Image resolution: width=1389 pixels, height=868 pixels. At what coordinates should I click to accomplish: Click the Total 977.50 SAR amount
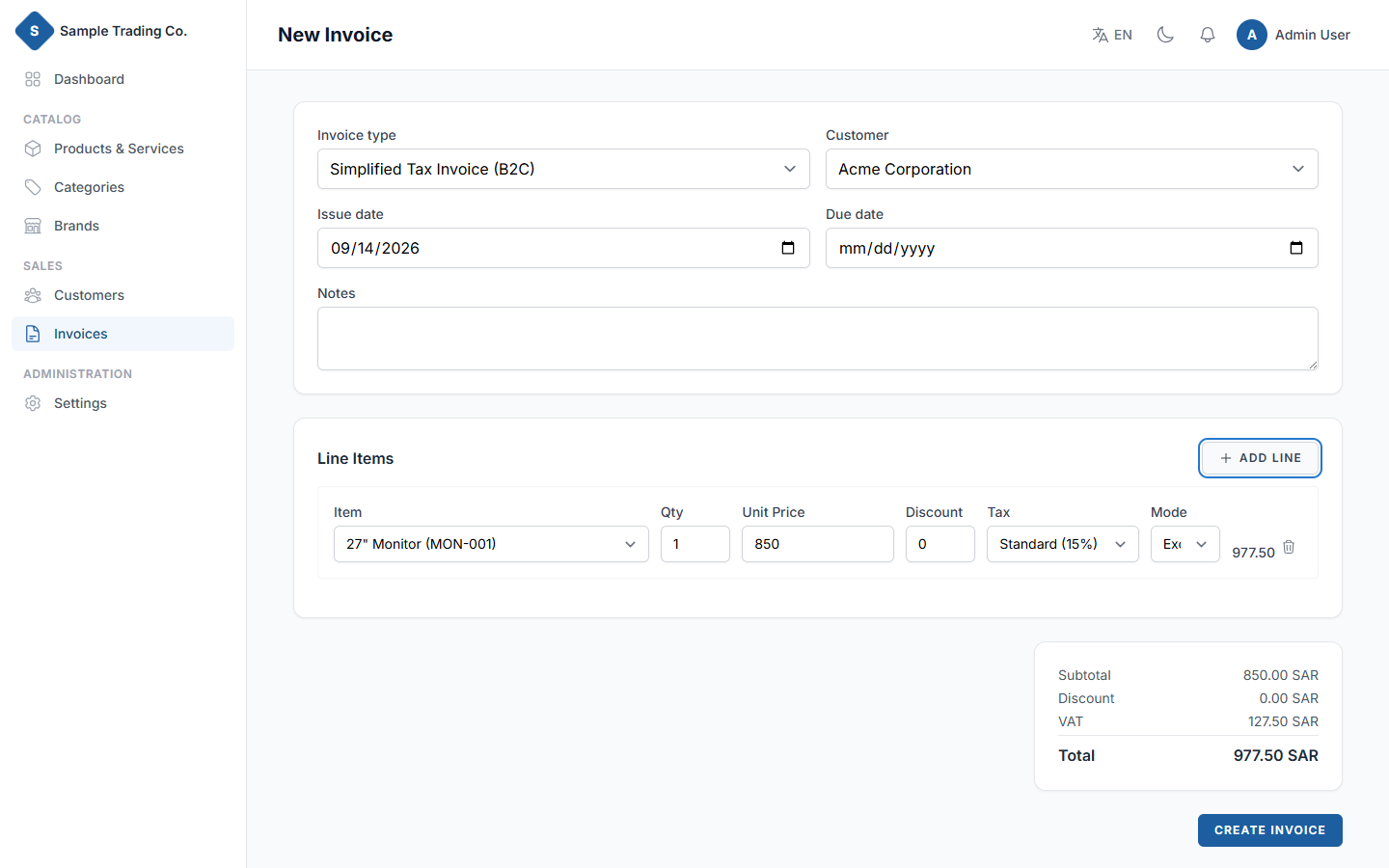(x=1276, y=756)
